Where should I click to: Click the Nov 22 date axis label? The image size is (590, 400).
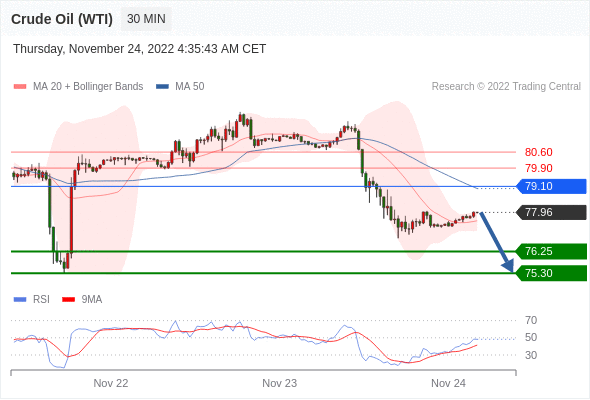(x=111, y=383)
